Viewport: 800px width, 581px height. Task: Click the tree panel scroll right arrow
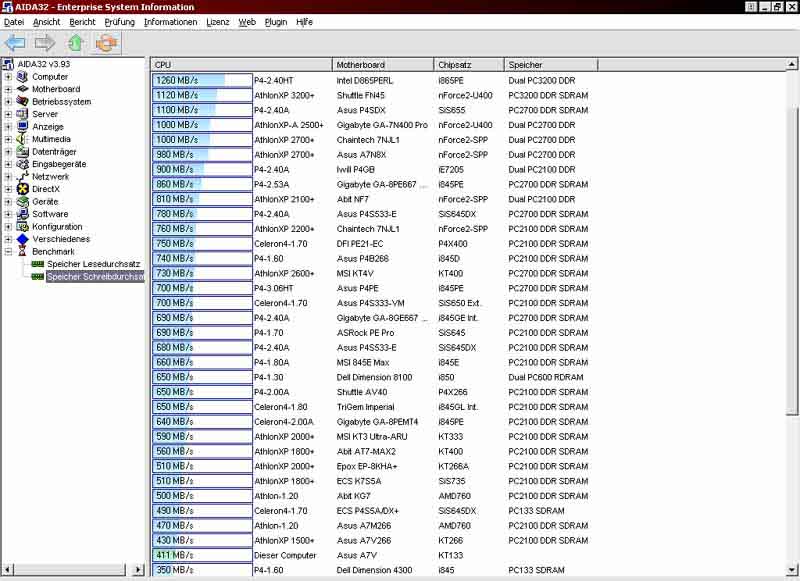click(x=138, y=570)
